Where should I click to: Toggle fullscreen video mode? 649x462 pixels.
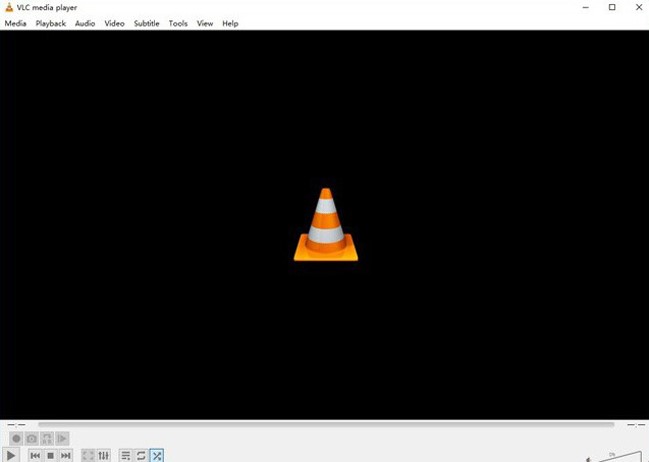point(88,456)
